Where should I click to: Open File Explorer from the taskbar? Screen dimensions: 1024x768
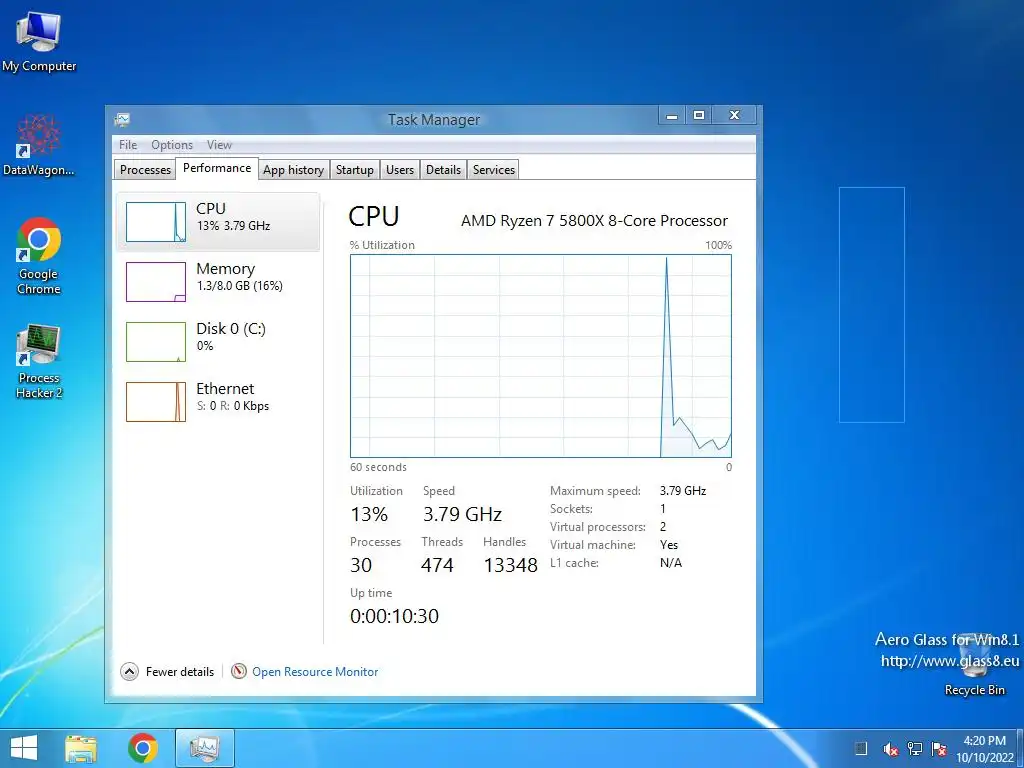[81, 748]
